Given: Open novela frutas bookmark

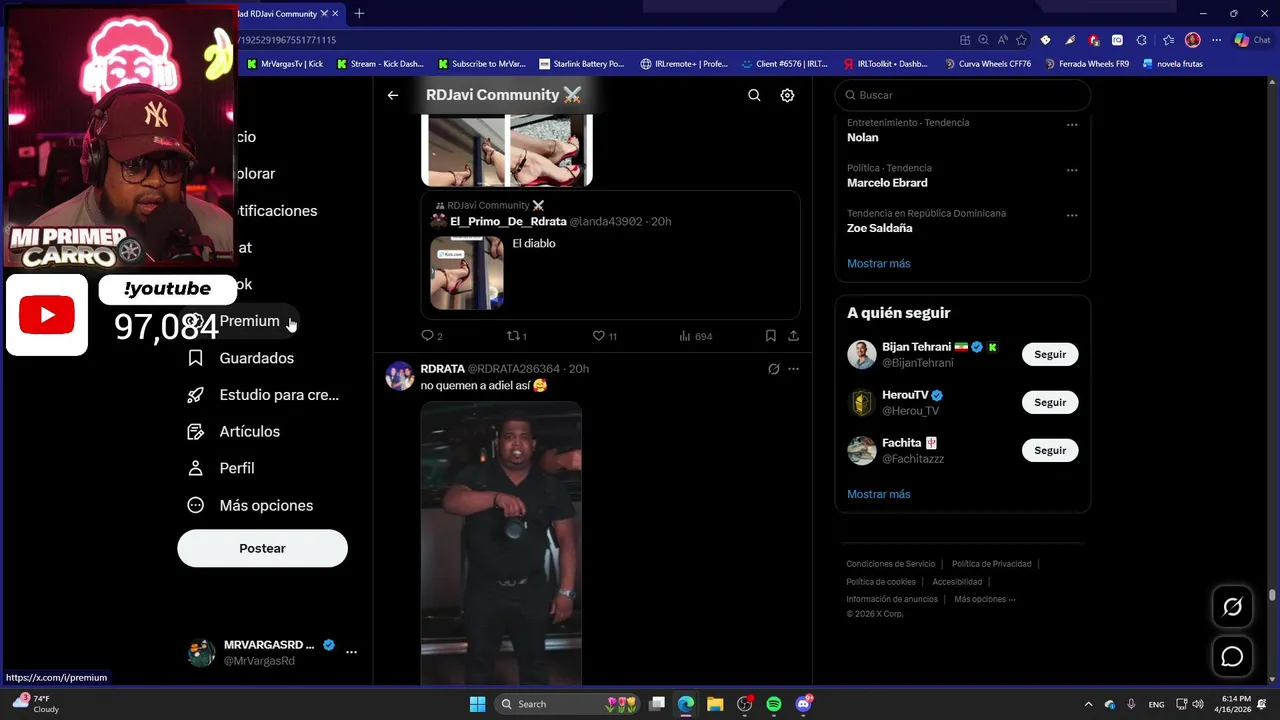Looking at the screenshot, I should click(x=1173, y=64).
